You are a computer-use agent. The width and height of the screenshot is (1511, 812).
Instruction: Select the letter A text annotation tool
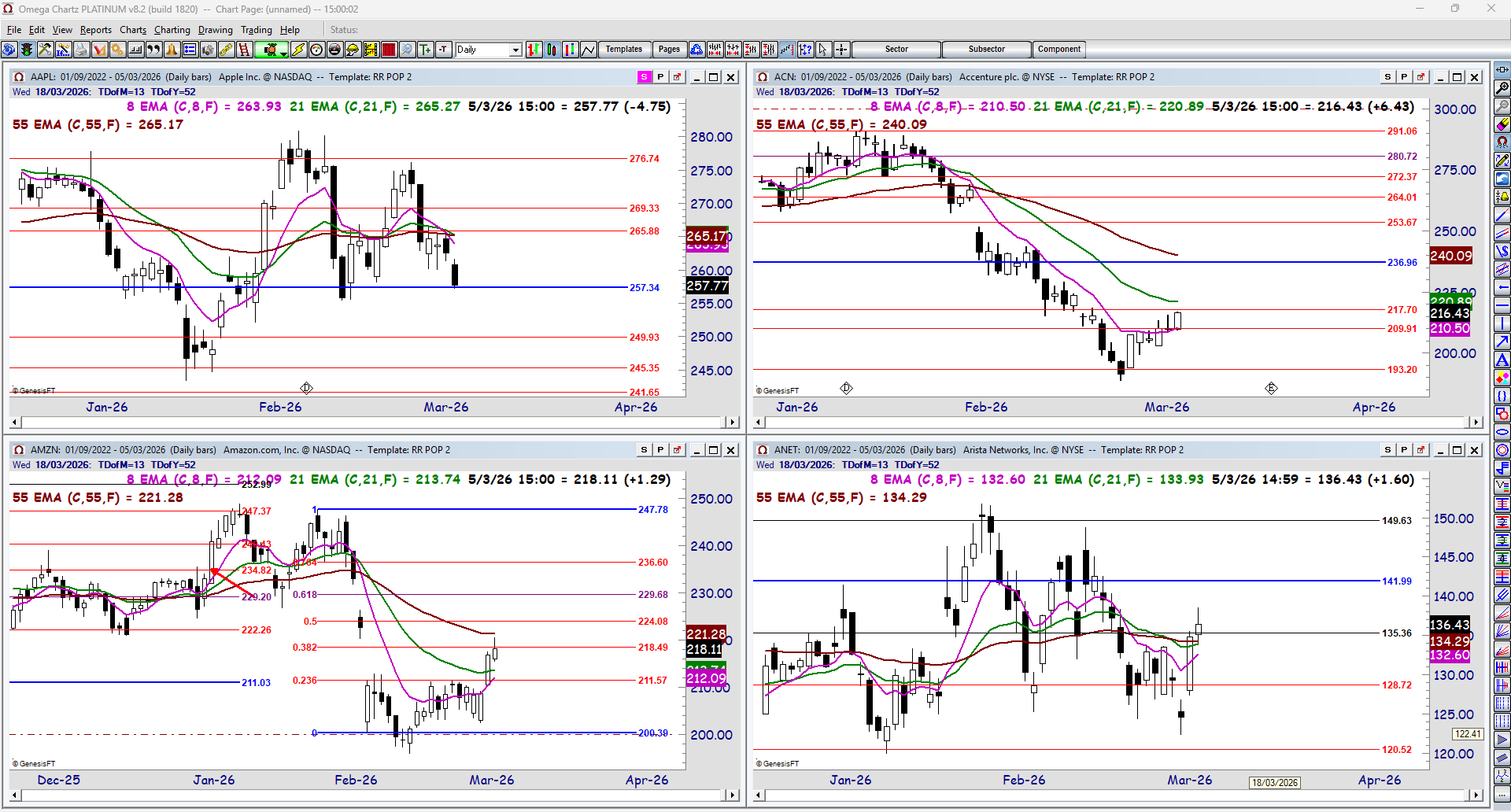1502,360
